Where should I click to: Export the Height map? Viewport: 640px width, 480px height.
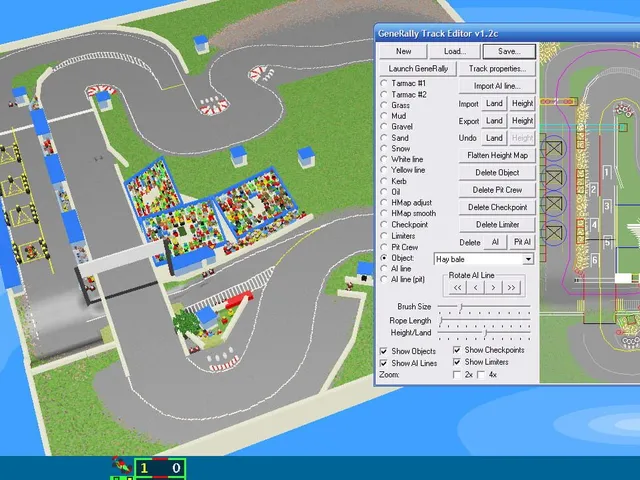522,121
